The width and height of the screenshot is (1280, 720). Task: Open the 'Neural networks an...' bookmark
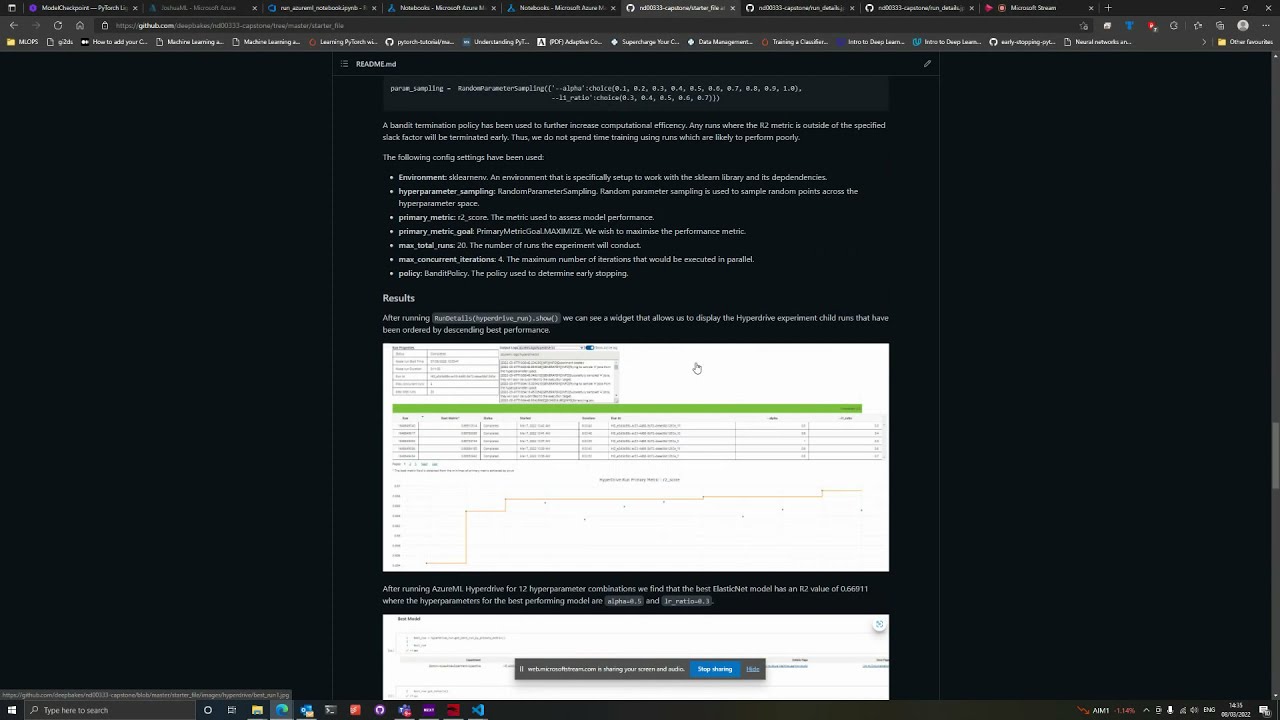[x=1097, y=42]
